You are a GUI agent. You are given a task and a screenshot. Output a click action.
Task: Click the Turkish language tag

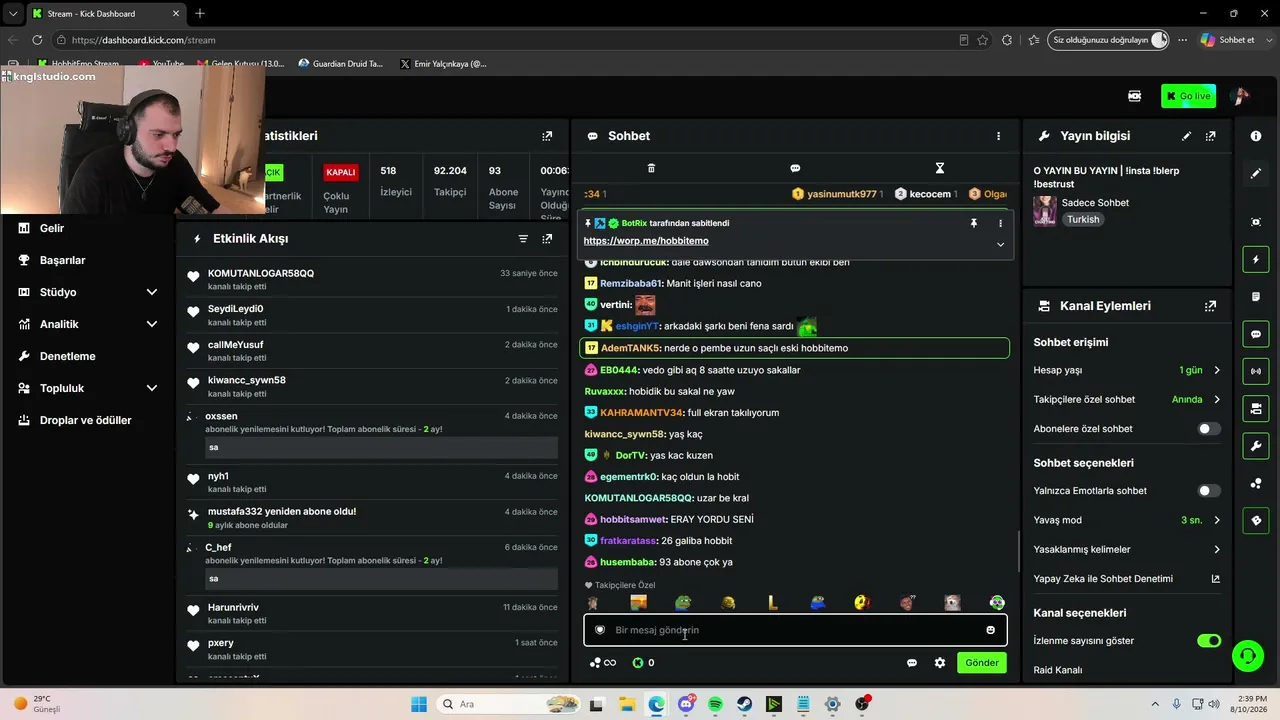tap(1083, 219)
